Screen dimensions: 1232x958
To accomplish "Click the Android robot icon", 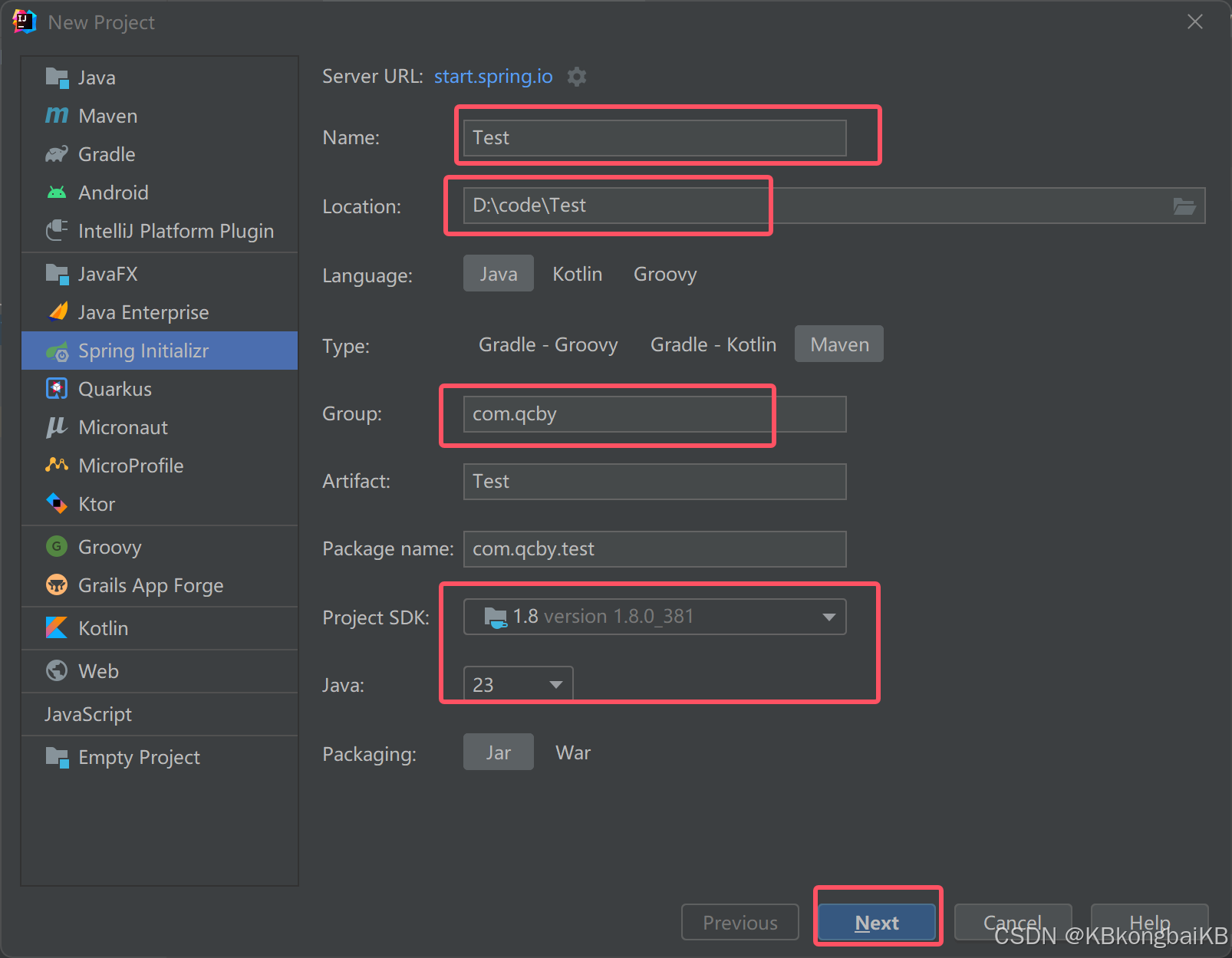I will (57, 193).
